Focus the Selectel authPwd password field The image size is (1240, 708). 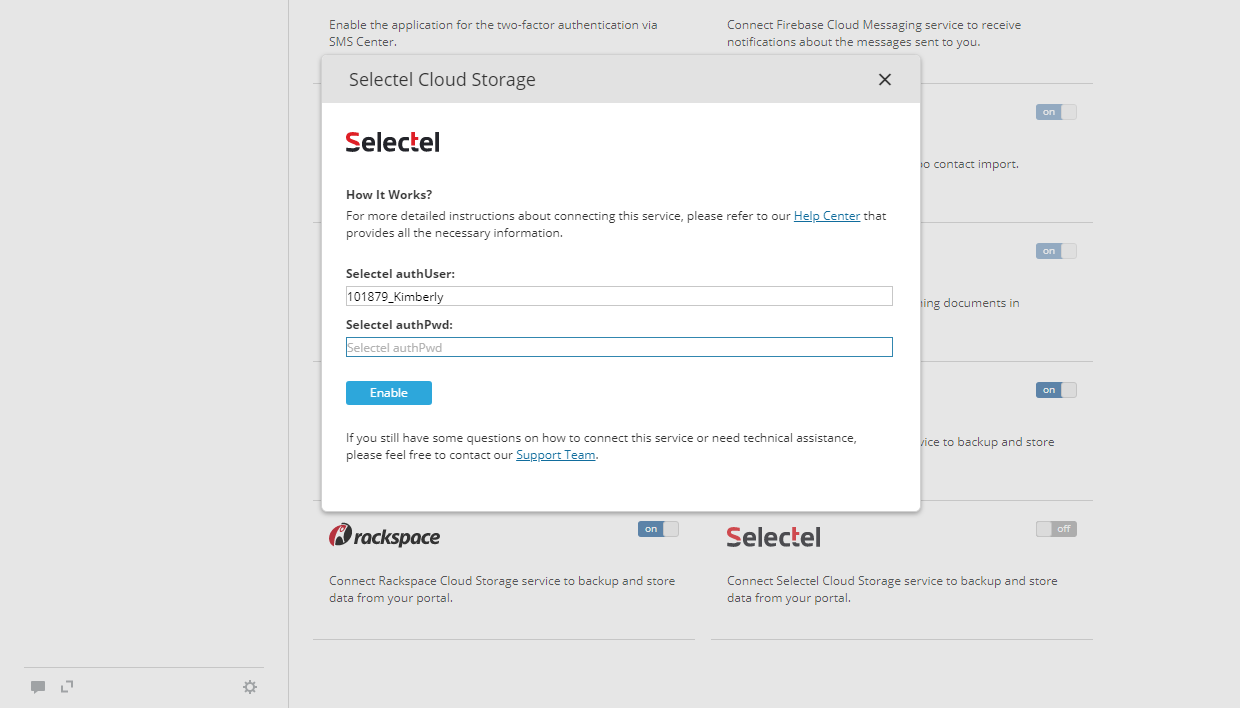(x=619, y=347)
